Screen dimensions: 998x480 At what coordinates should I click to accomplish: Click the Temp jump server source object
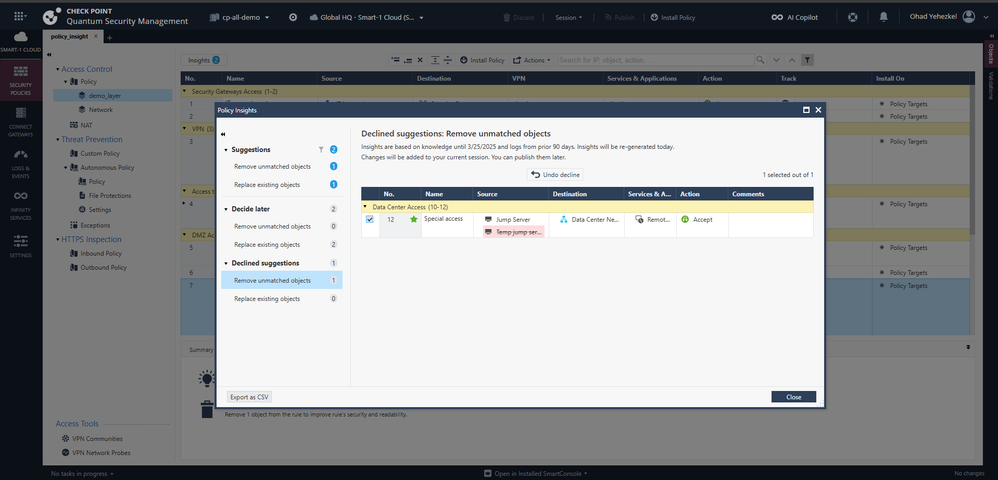point(514,232)
